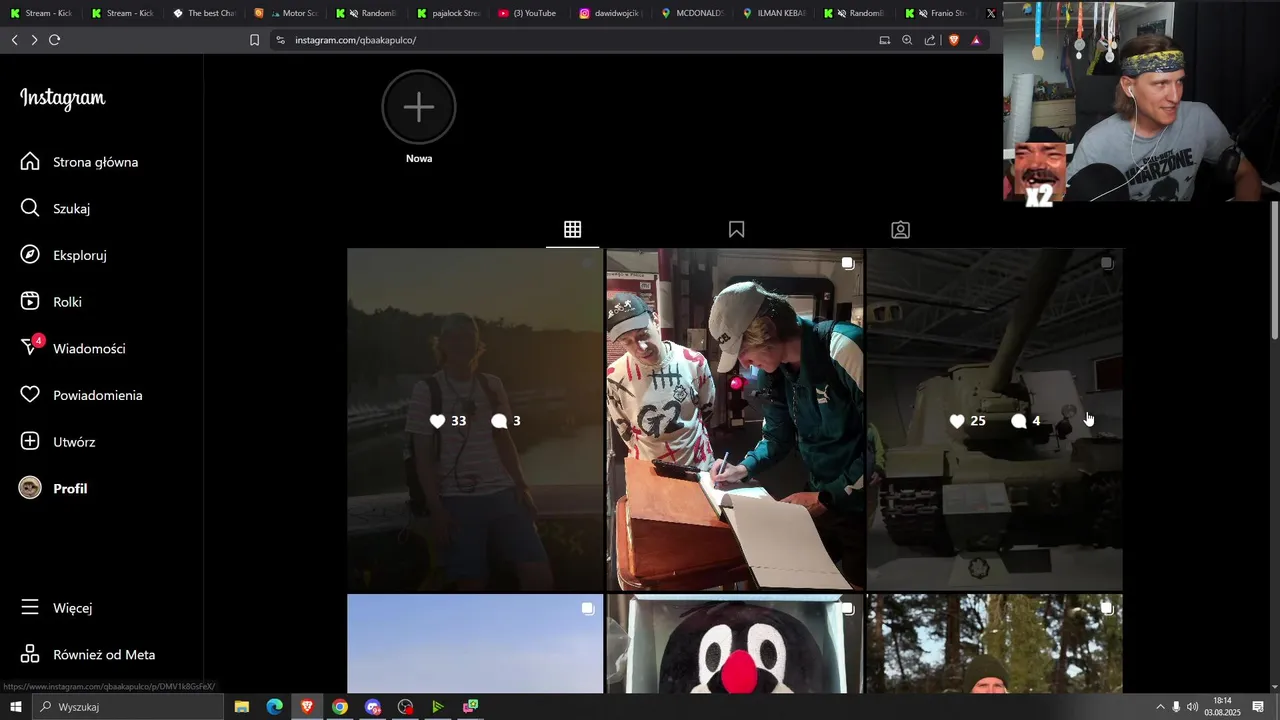Open Discord from the taskbar

point(373,707)
